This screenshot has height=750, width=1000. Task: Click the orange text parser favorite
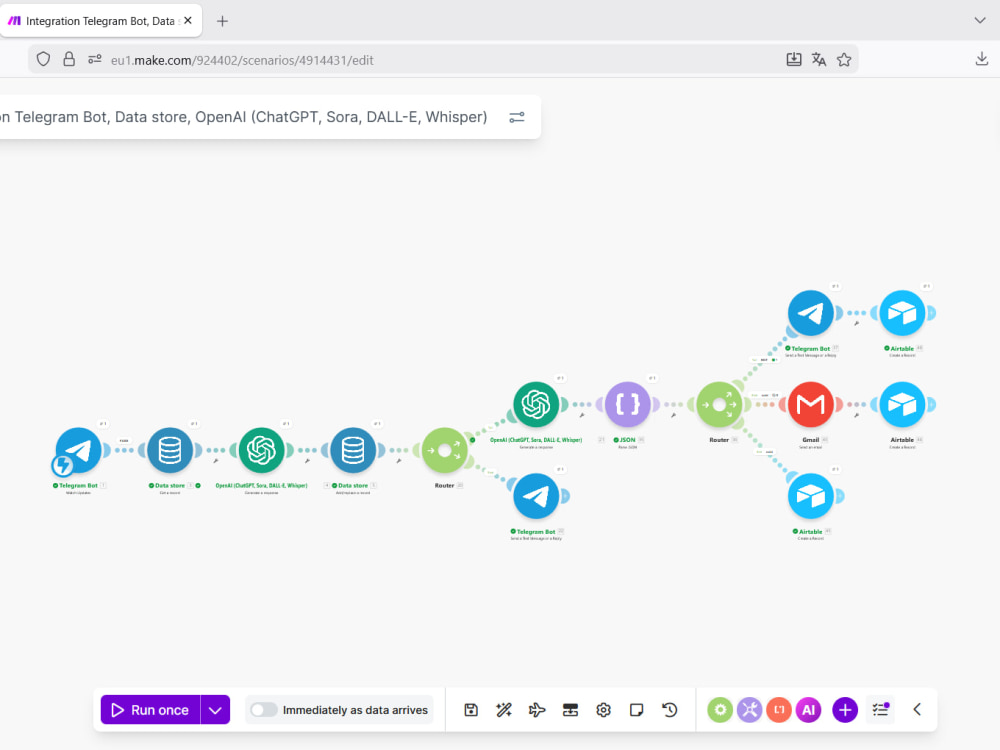click(779, 710)
